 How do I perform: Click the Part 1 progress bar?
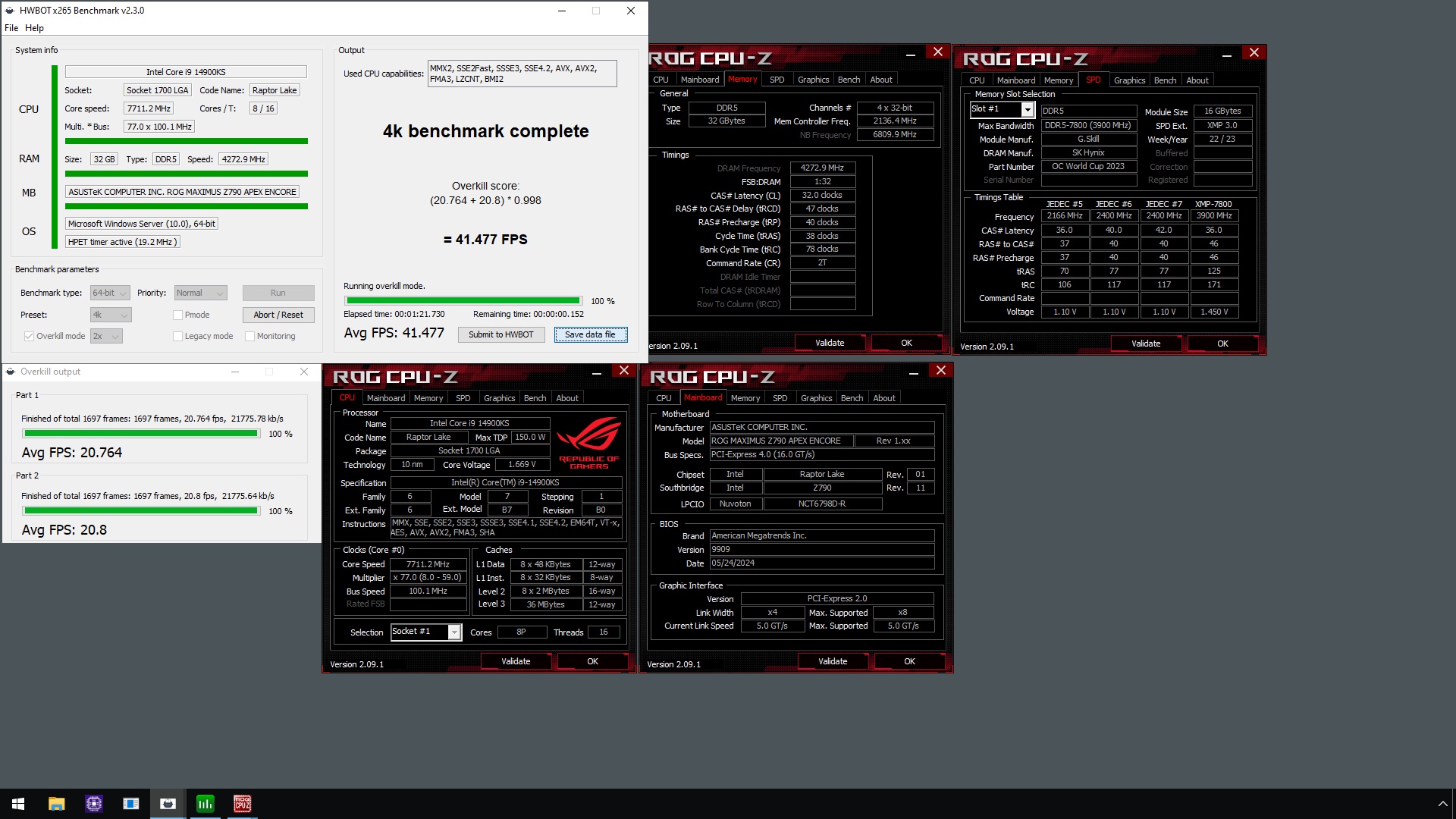[x=140, y=434]
